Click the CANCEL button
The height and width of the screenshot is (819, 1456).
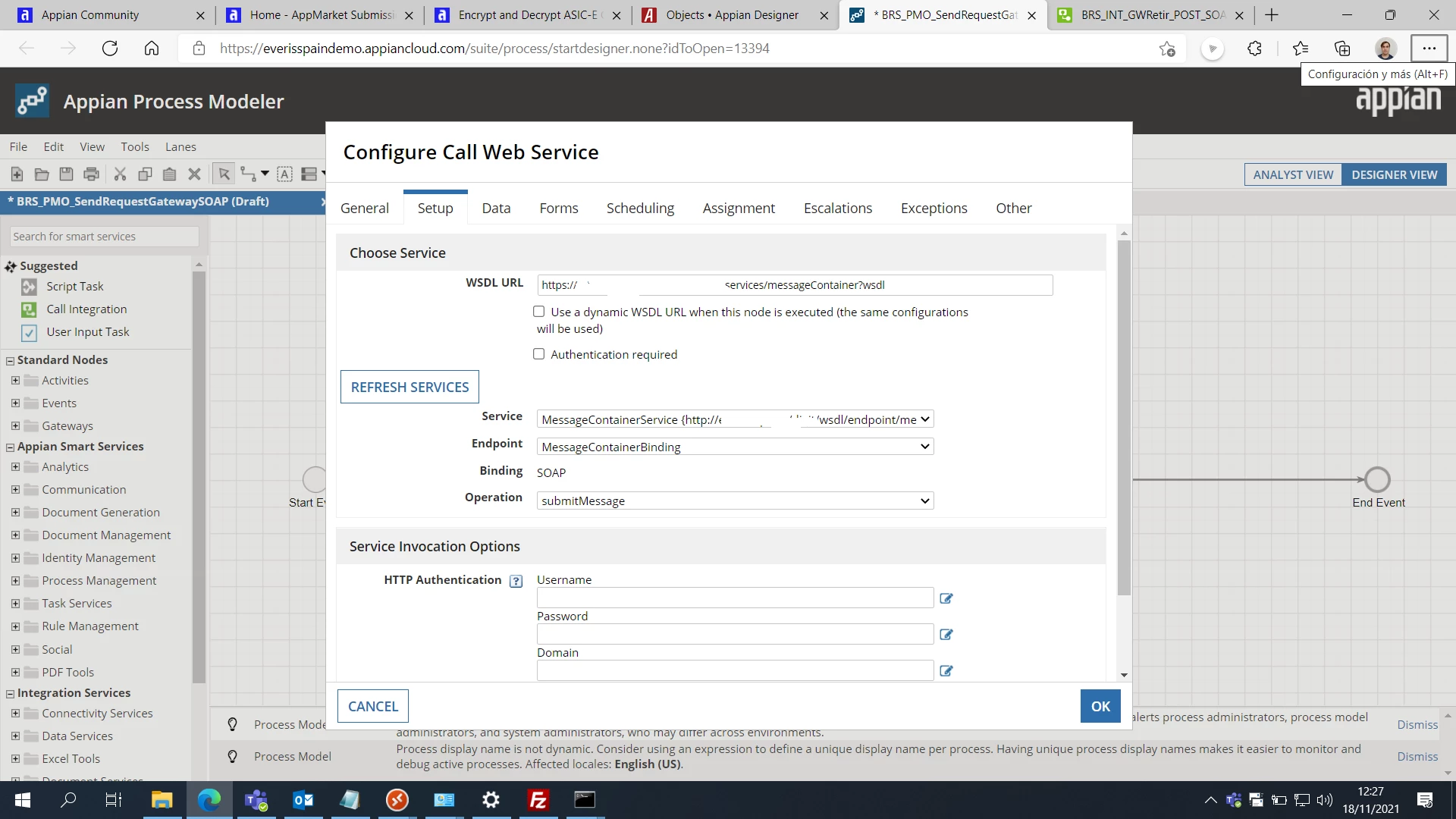[x=373, y=706]
